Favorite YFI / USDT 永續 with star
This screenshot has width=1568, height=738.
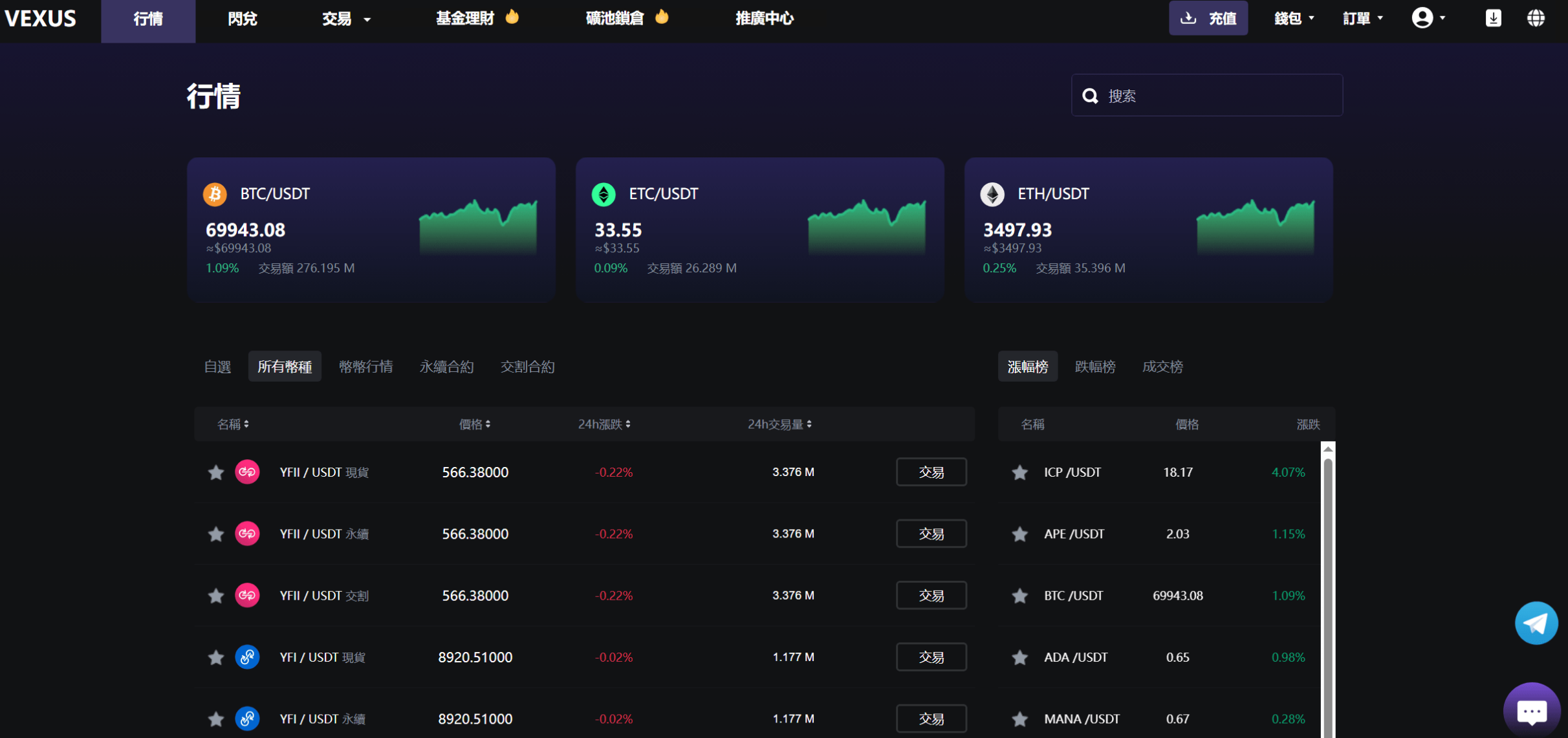tap(216, 719)
